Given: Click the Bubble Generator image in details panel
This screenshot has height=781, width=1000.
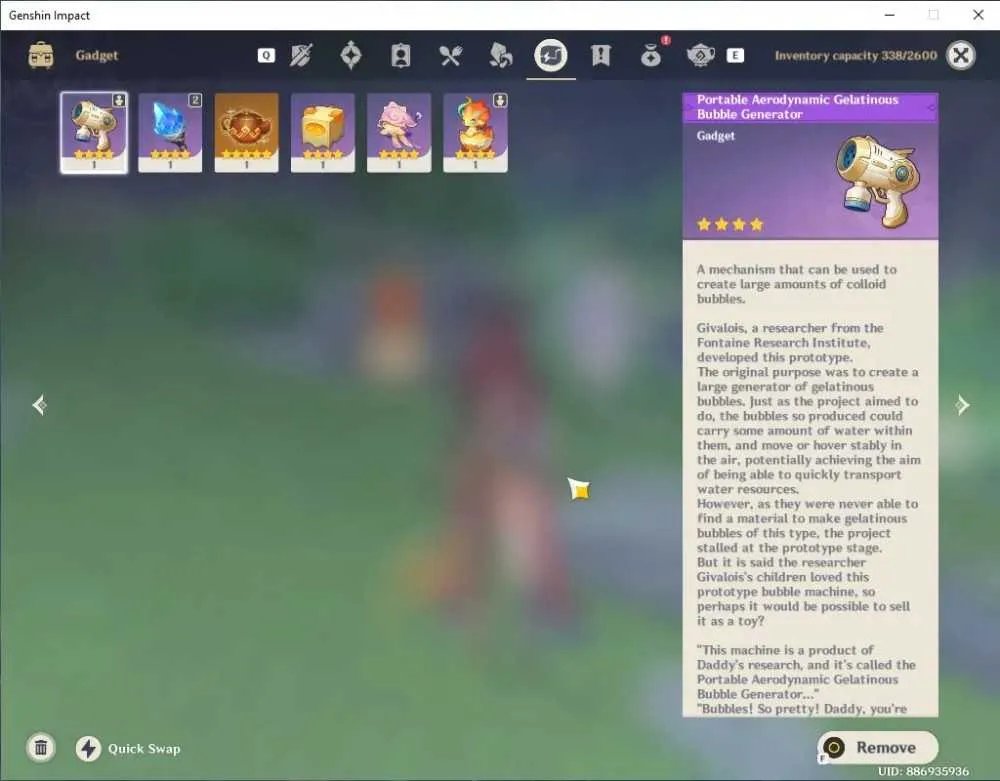Looking at the screenshot, I should pos(878,181).
